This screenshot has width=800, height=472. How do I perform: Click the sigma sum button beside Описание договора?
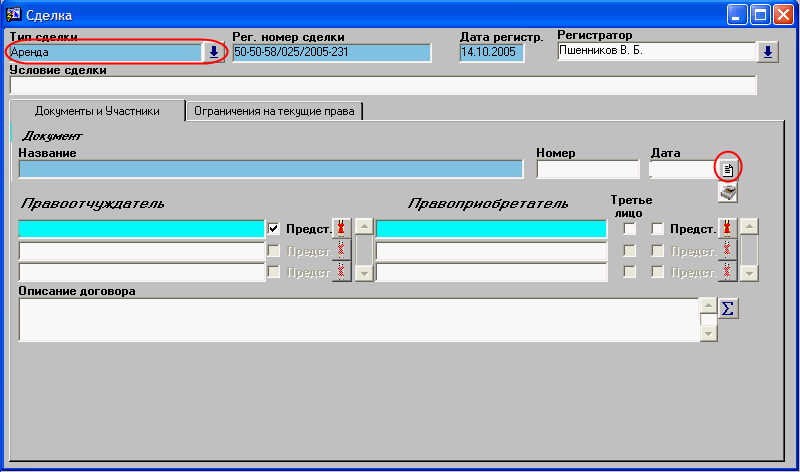pyautogui.click(x=728, y=308)
